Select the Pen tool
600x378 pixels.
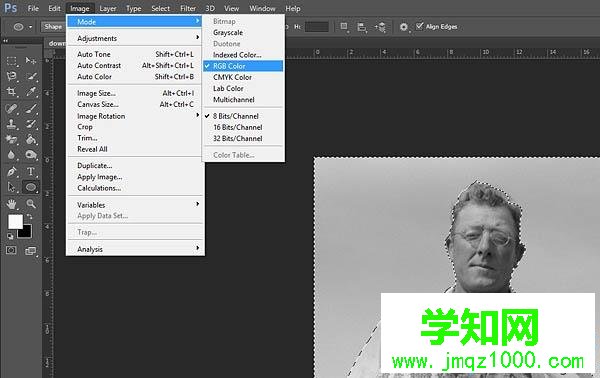11,172
